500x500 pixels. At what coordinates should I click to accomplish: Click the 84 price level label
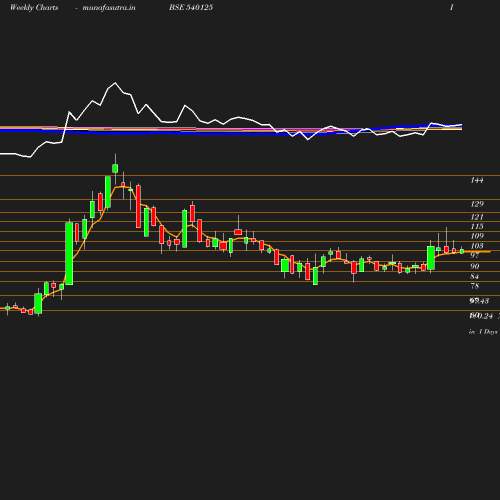(x=475, y=276)
